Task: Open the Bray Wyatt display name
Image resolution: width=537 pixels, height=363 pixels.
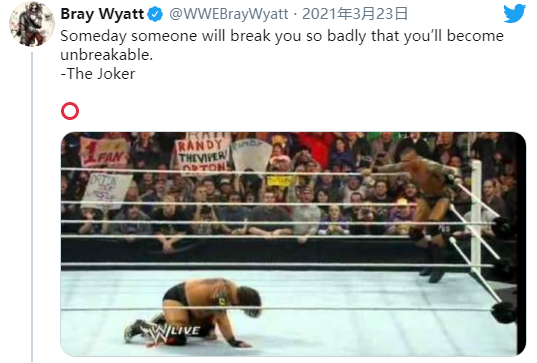Action: pos(102,14)
